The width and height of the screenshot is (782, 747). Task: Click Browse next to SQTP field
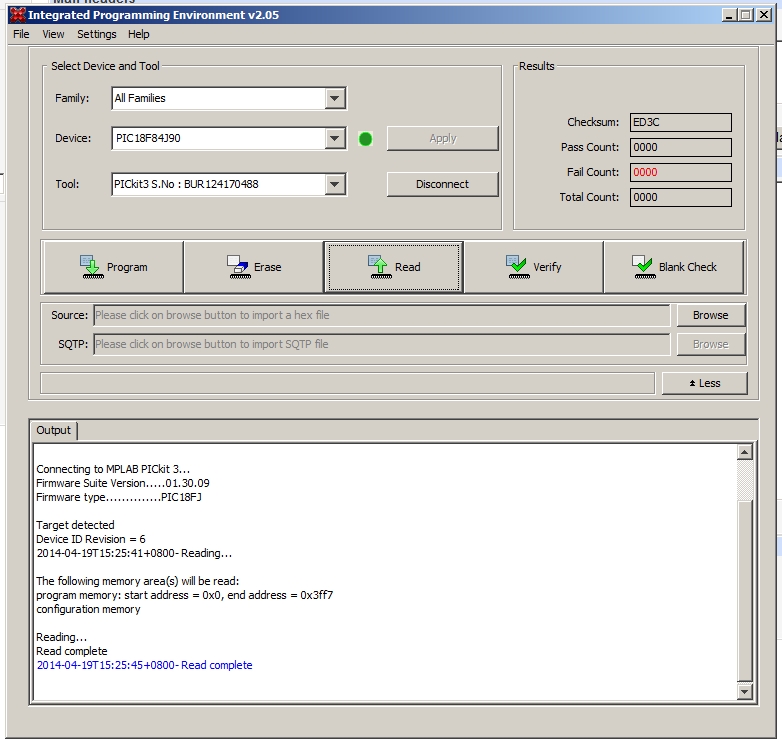710,344
